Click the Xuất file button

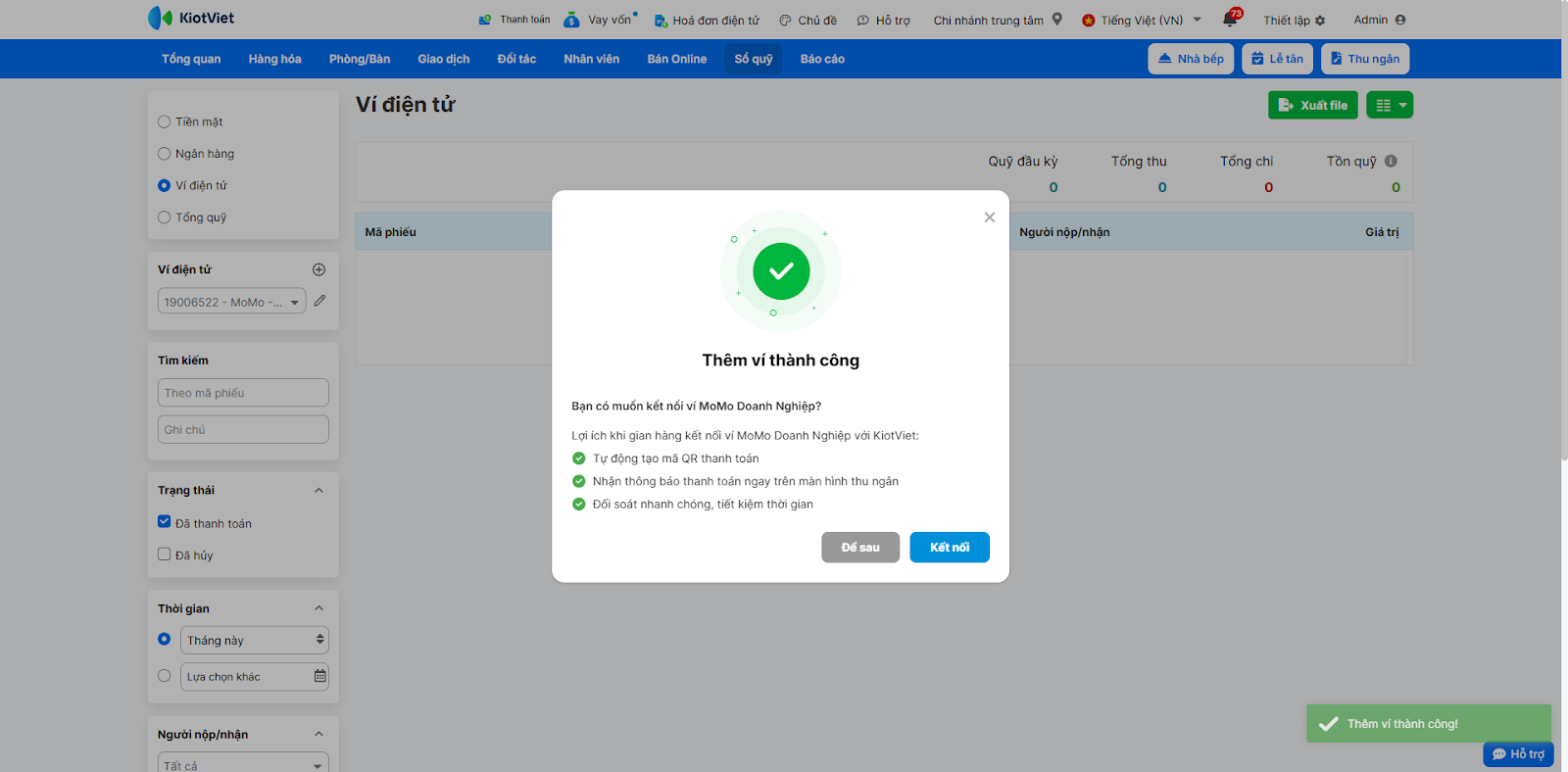[x=1313, y=105]
